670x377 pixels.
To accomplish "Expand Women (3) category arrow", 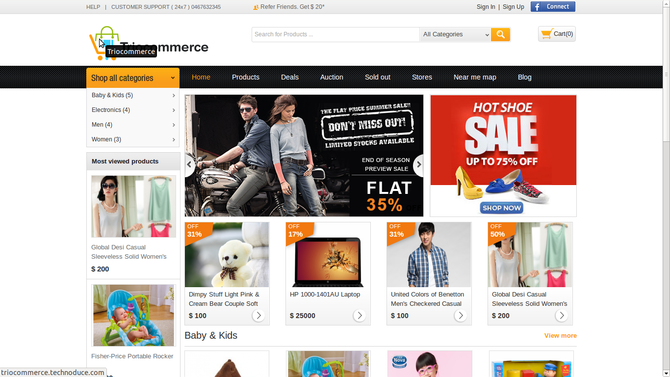I will click(173, 139).
